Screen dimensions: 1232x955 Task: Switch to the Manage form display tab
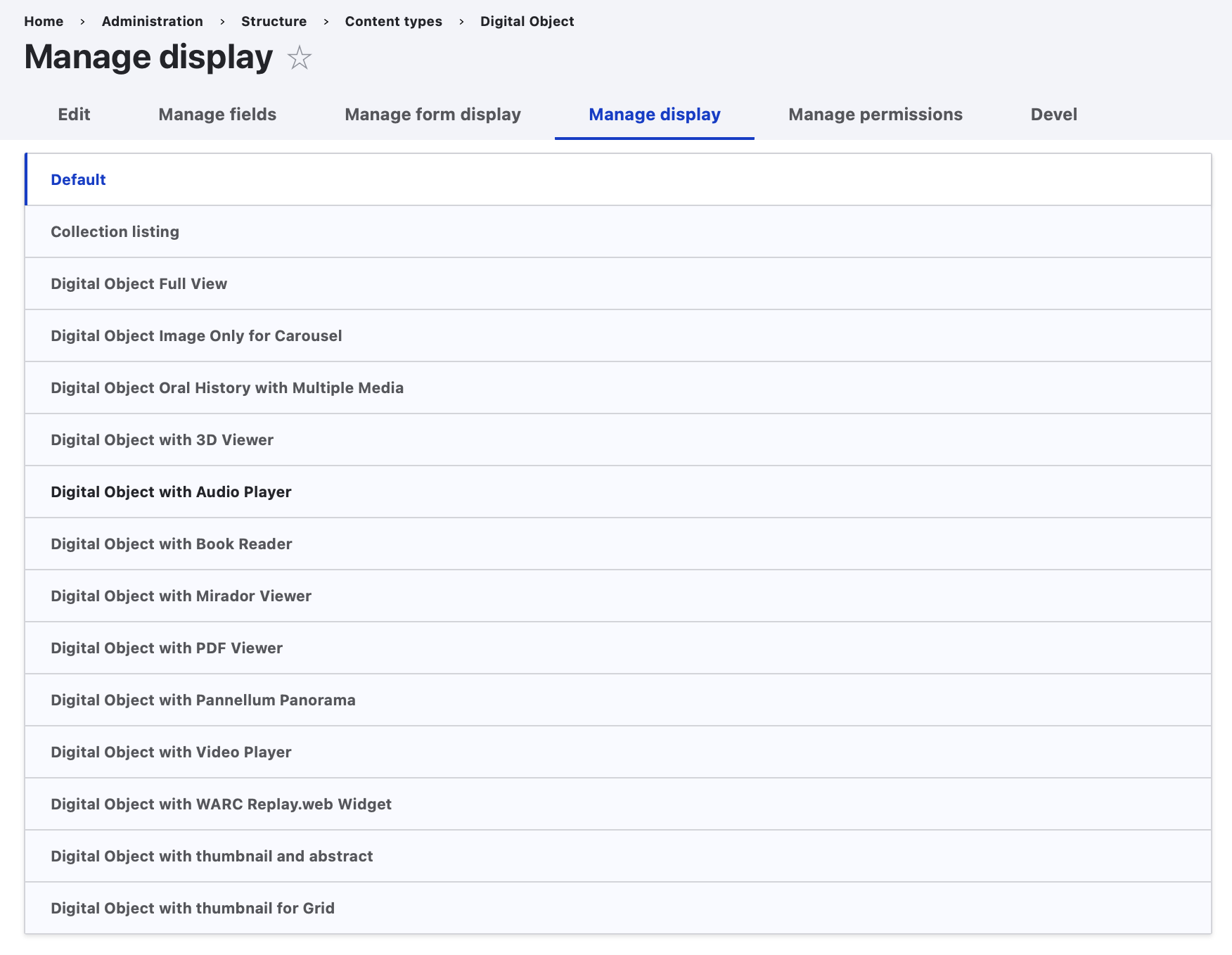click(432, 115)
